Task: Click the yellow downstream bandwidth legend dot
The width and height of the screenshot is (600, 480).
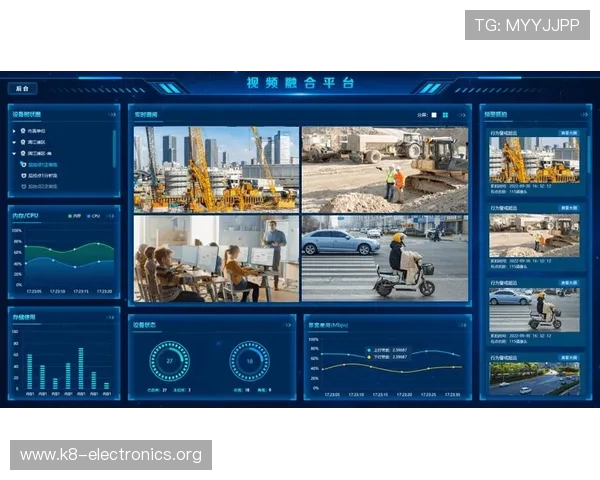Action: [369, 357]
